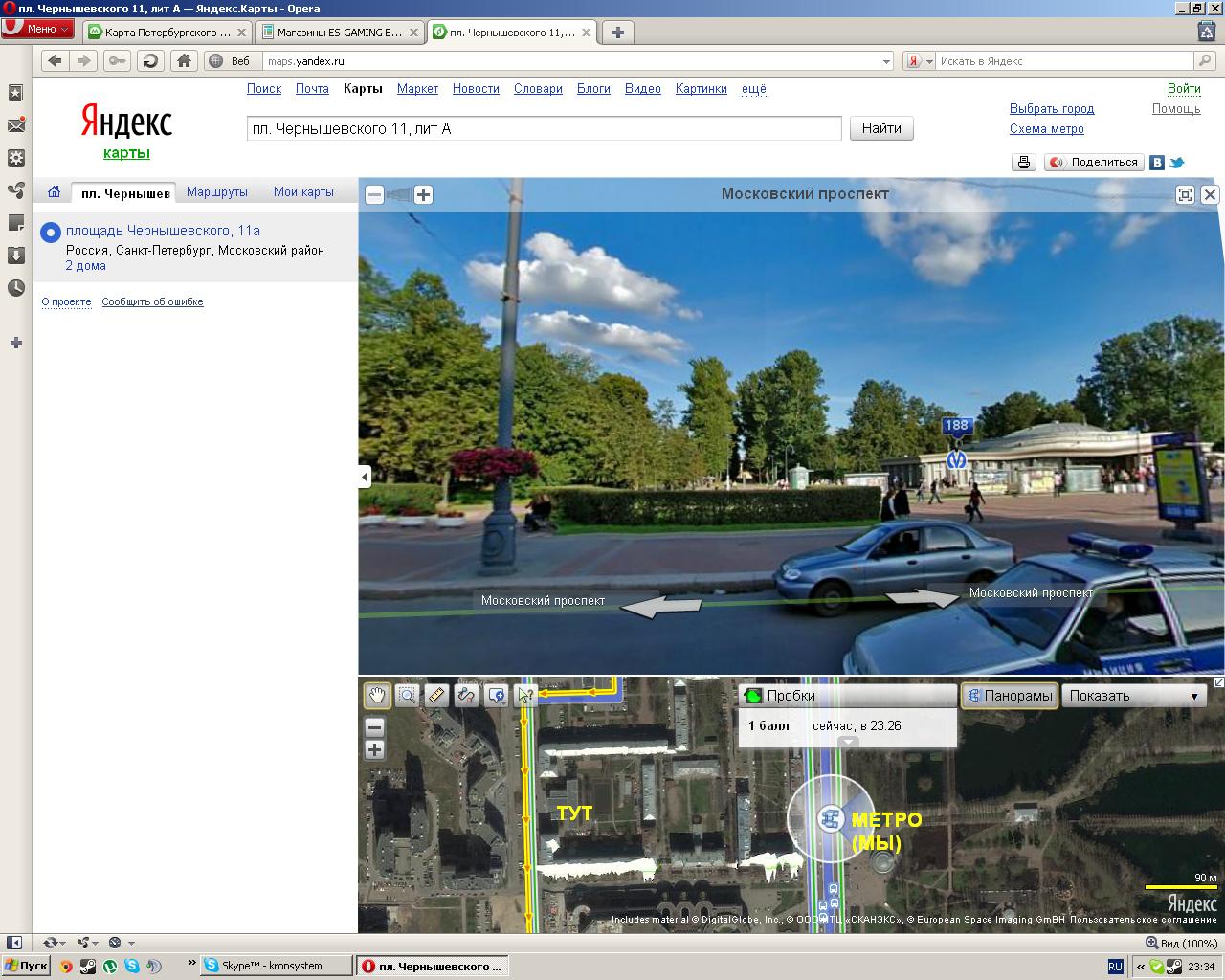Collapse the left results panel arrow
This screenshot has height=980, width=1225.
(x=365, y=476)
